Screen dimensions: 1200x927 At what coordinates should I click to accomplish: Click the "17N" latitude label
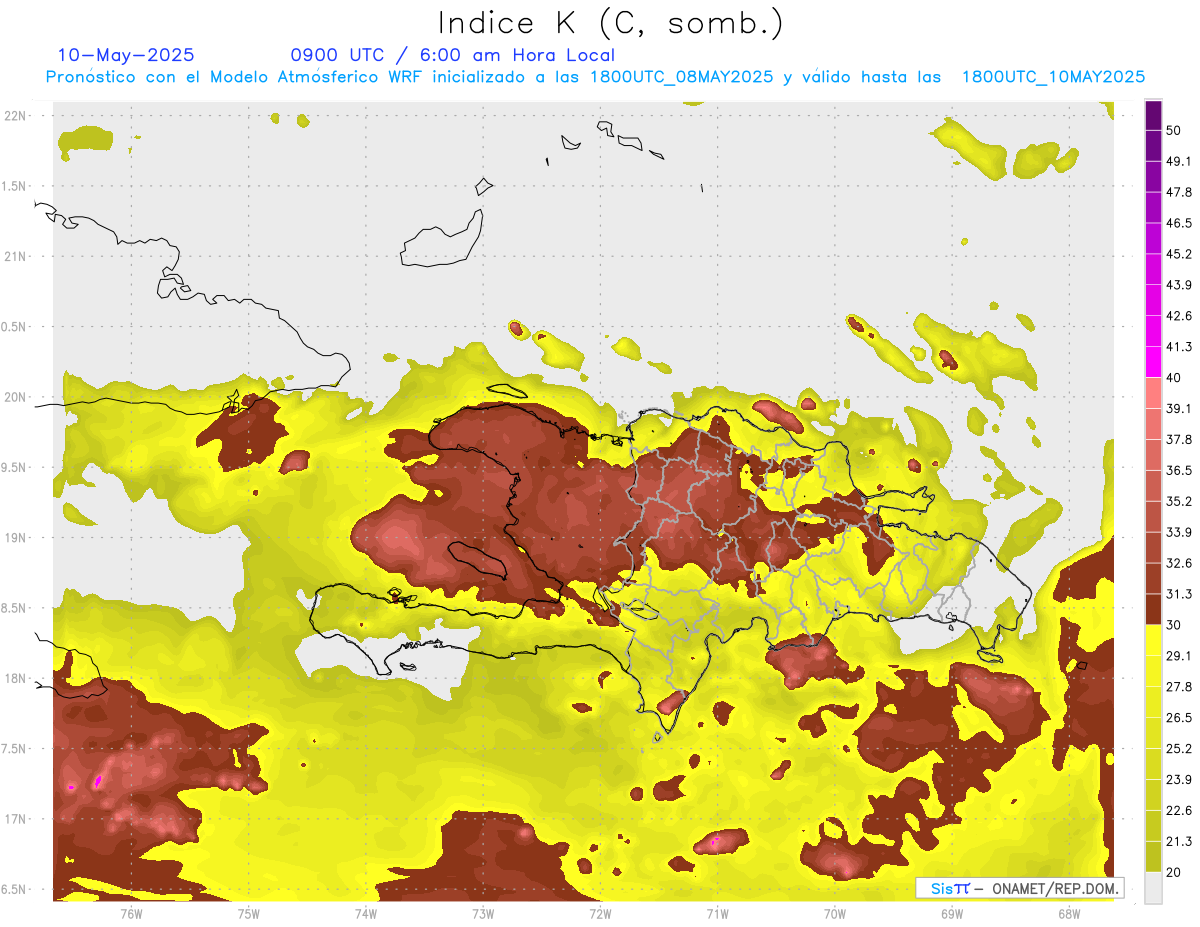15,819
